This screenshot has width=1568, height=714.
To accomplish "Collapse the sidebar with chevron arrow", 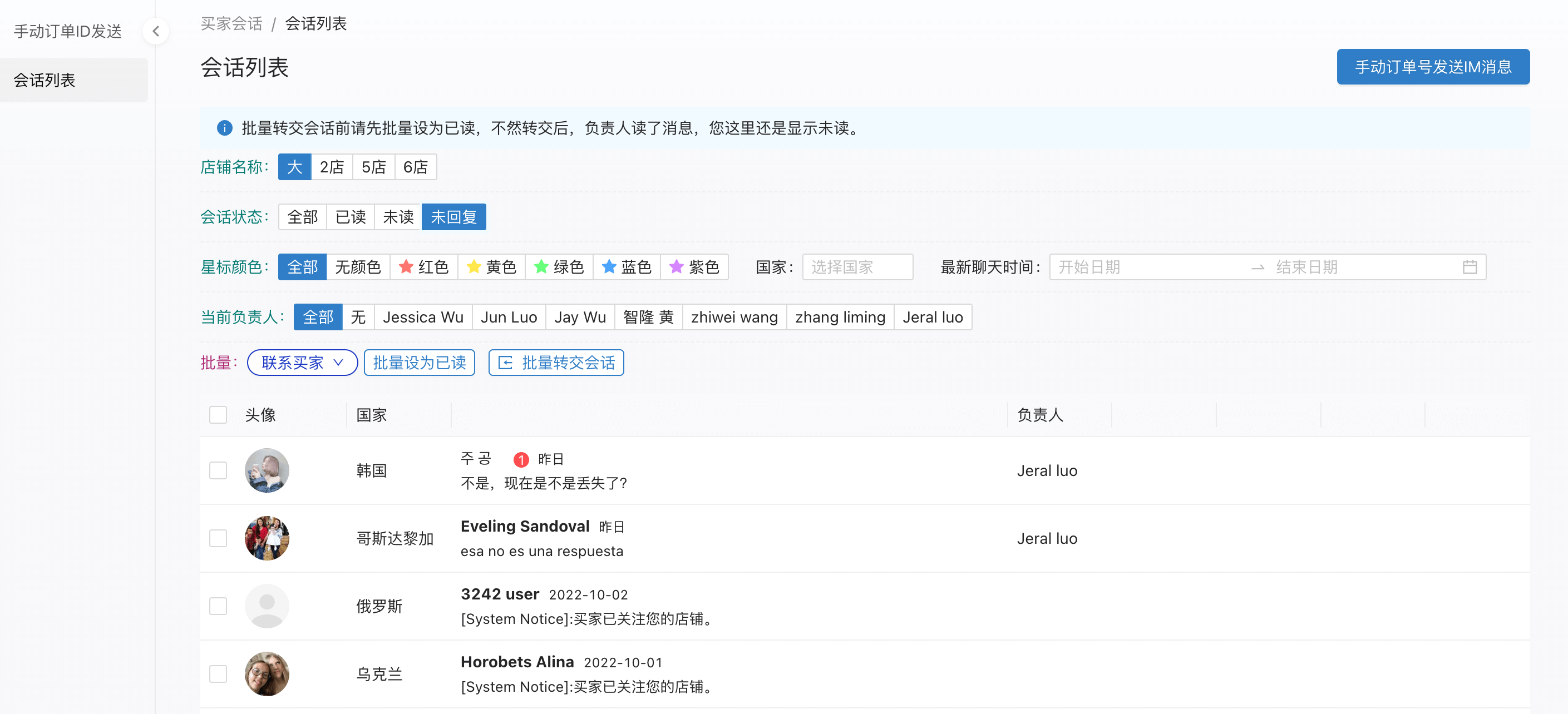I will click(x=156, y=31).
